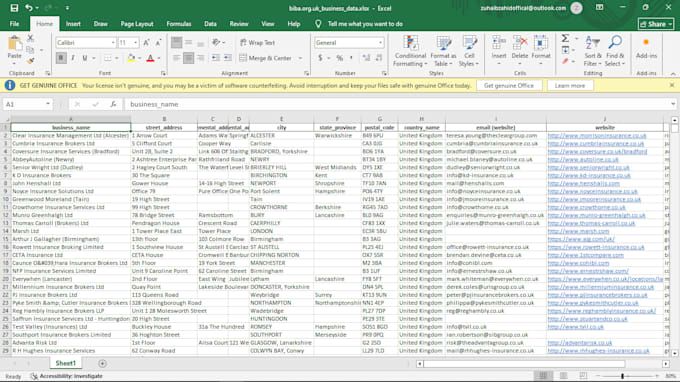Select the Sheet1 worksheet tab
This screenshot has width=680, height=382.
[x=65, y=363]
